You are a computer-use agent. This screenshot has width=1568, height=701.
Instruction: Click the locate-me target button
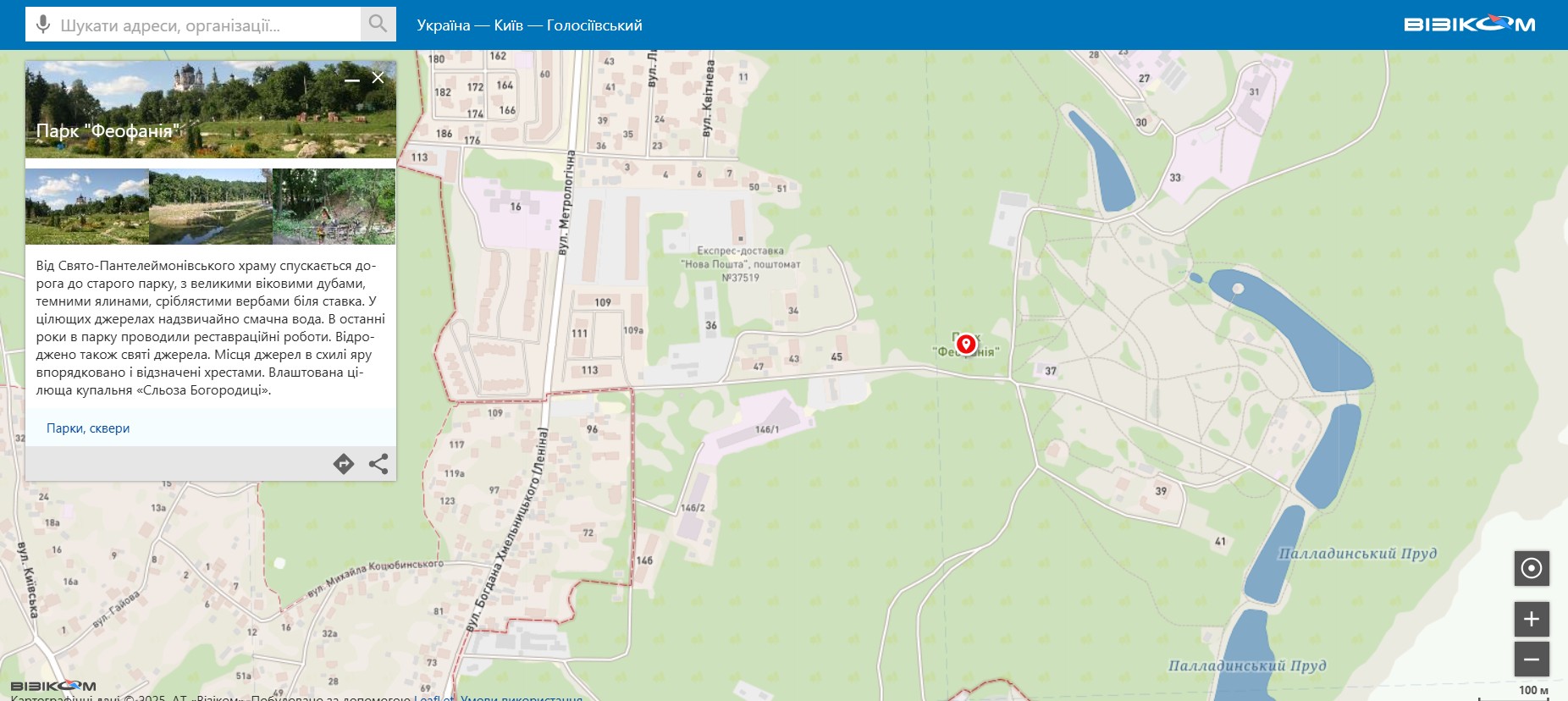(x=1532, y=568)
